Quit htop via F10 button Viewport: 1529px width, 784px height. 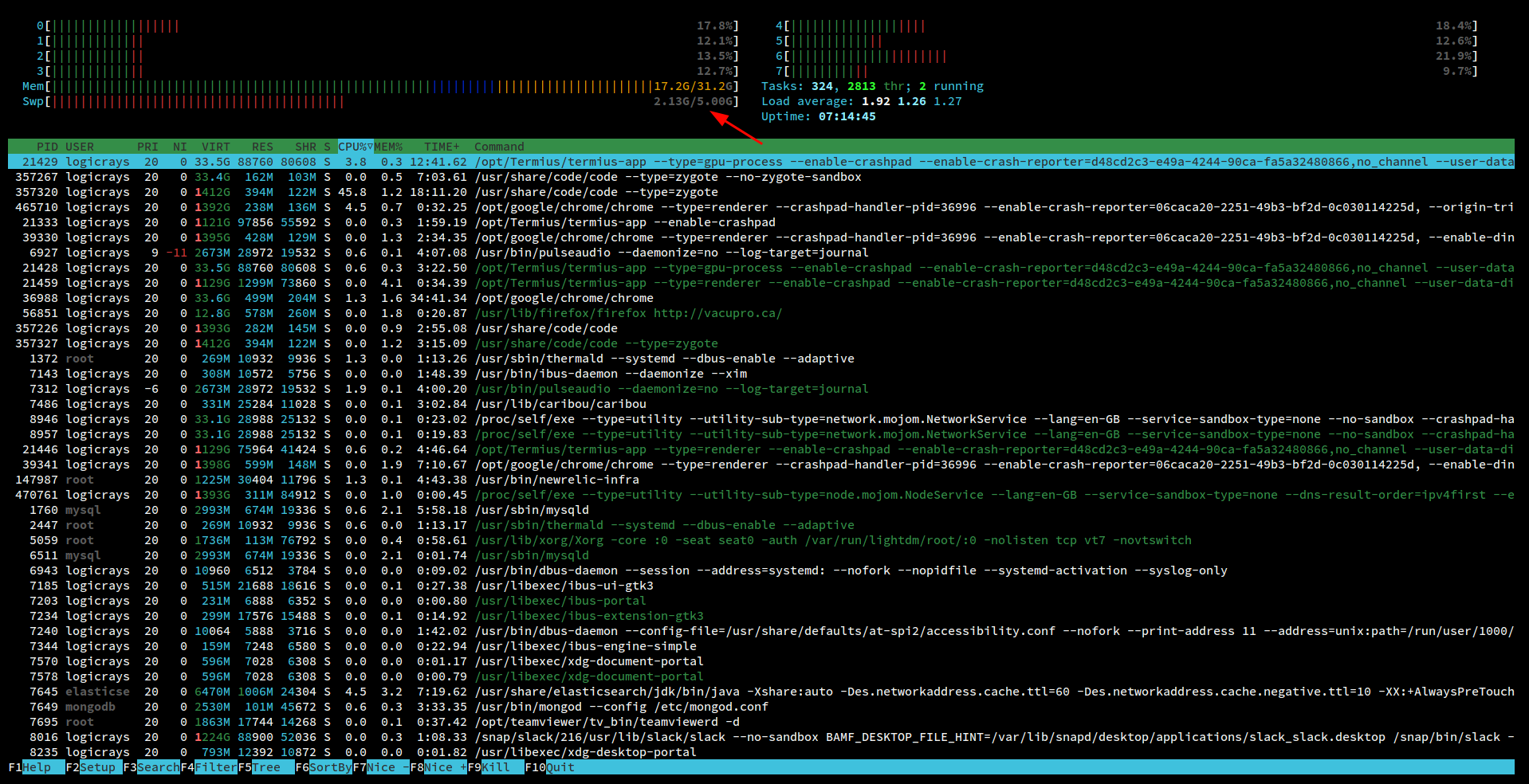point(549,767)
